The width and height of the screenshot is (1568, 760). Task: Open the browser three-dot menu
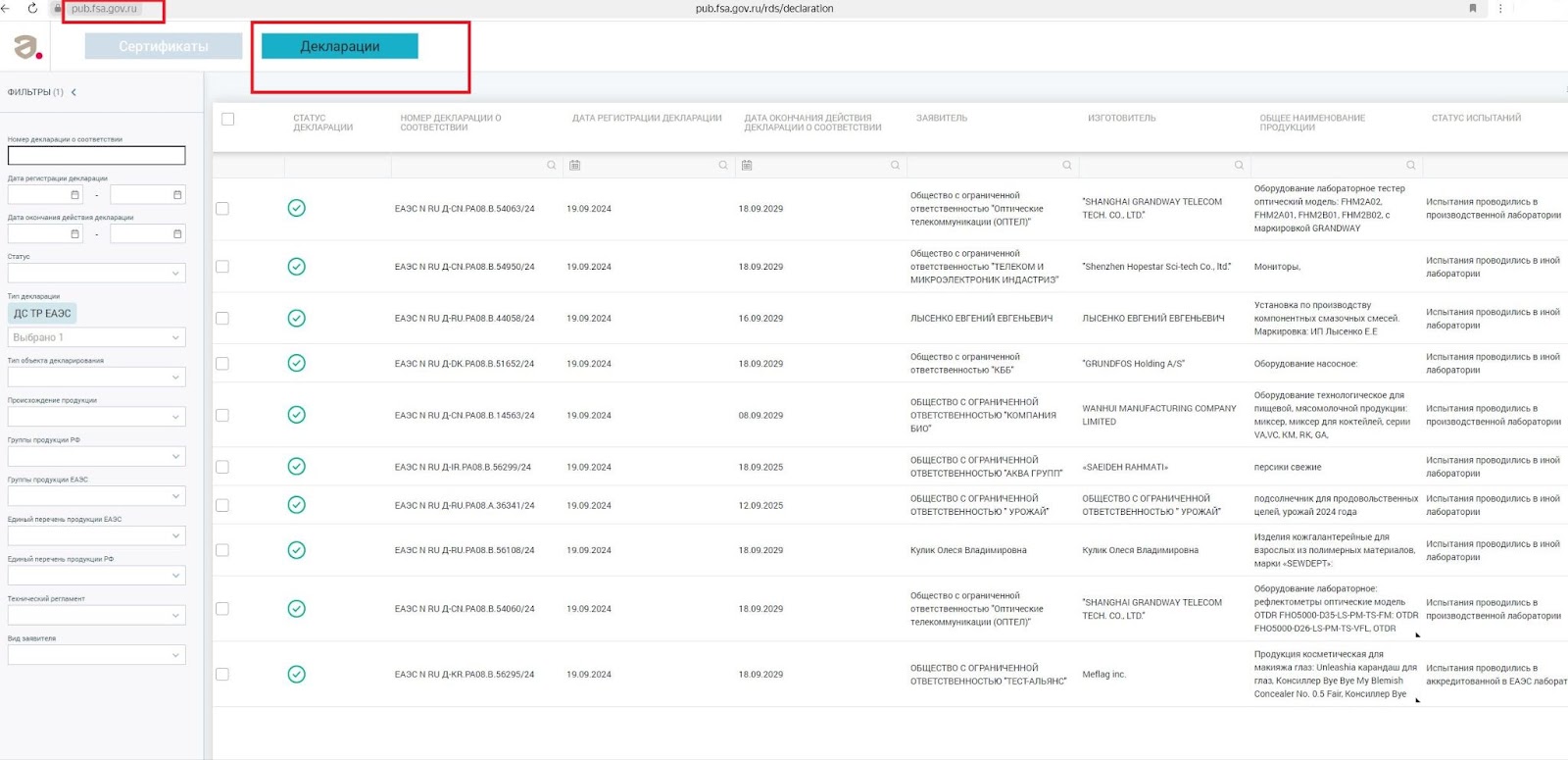(1500, 8)
